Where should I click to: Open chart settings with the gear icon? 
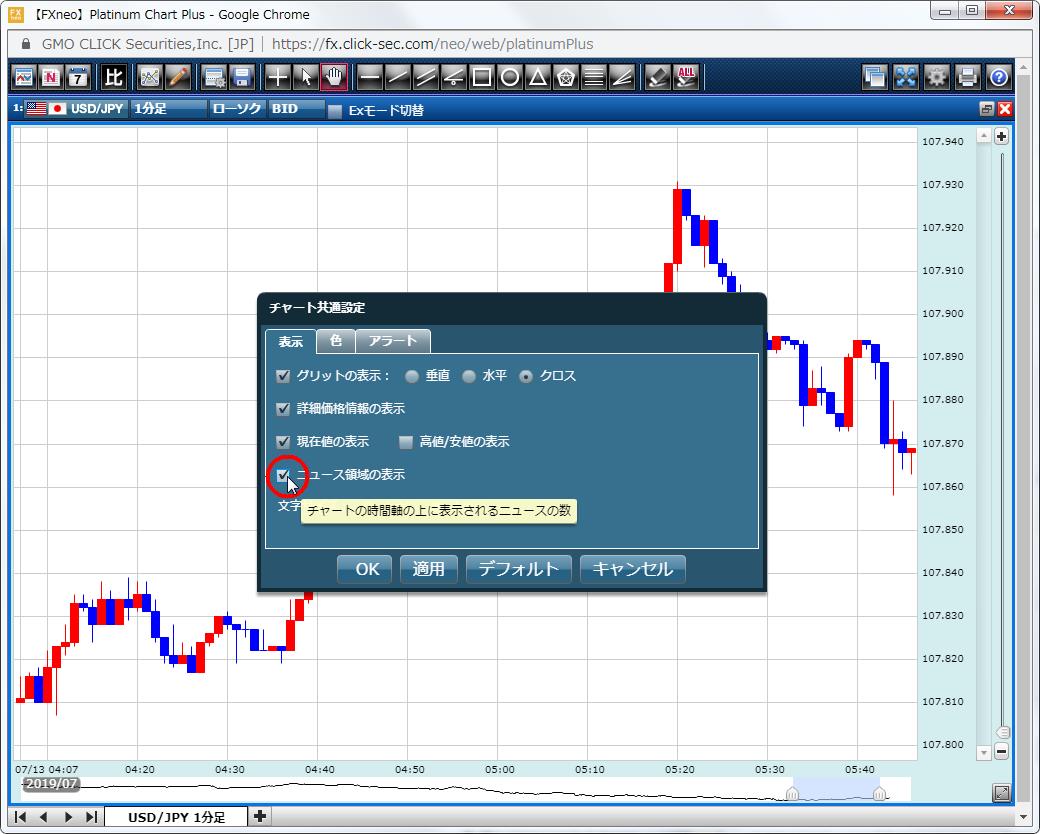935,77
